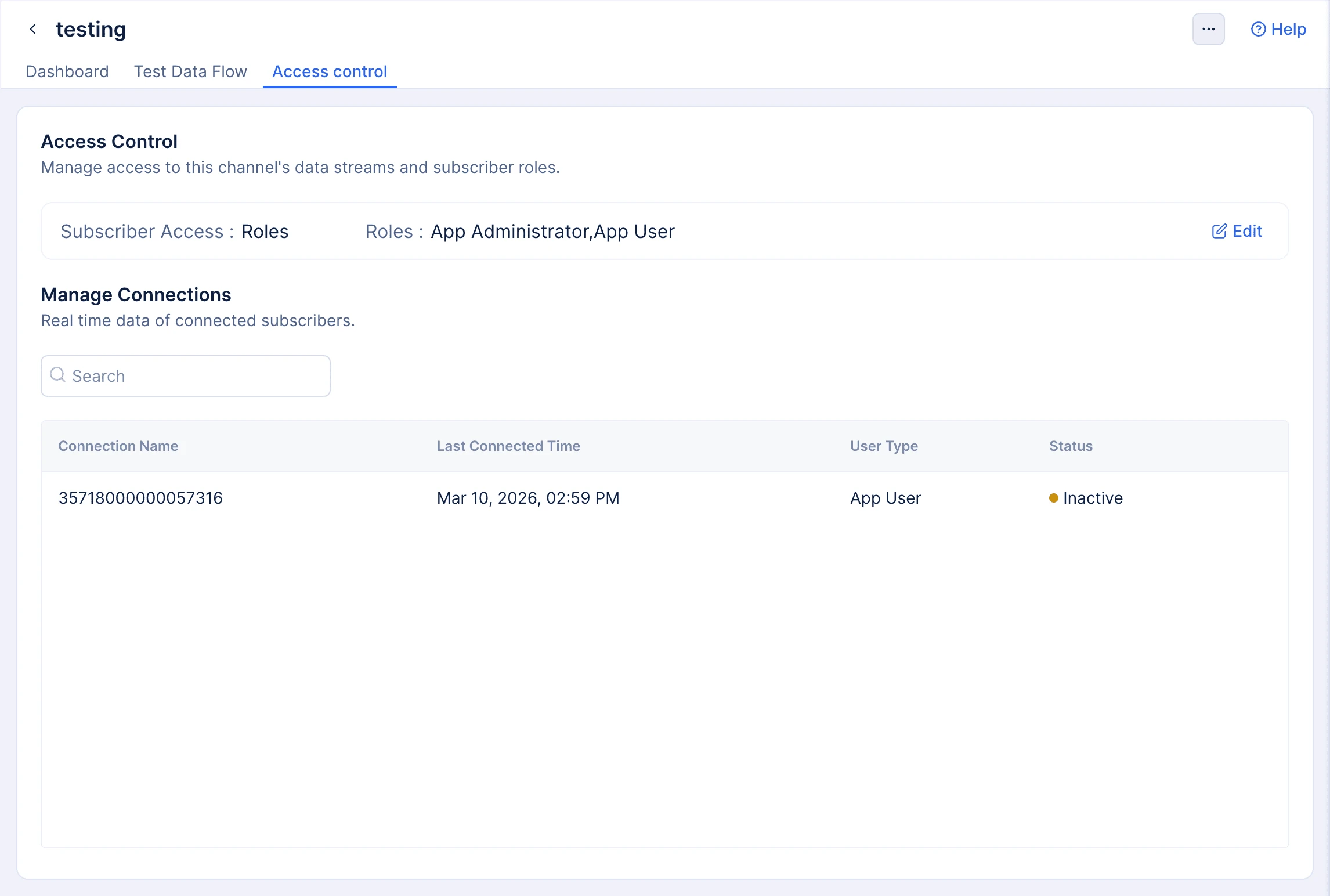Select connection 35718000000057316
This screenshot has width=1330, height=896.
tap(140, 498)
